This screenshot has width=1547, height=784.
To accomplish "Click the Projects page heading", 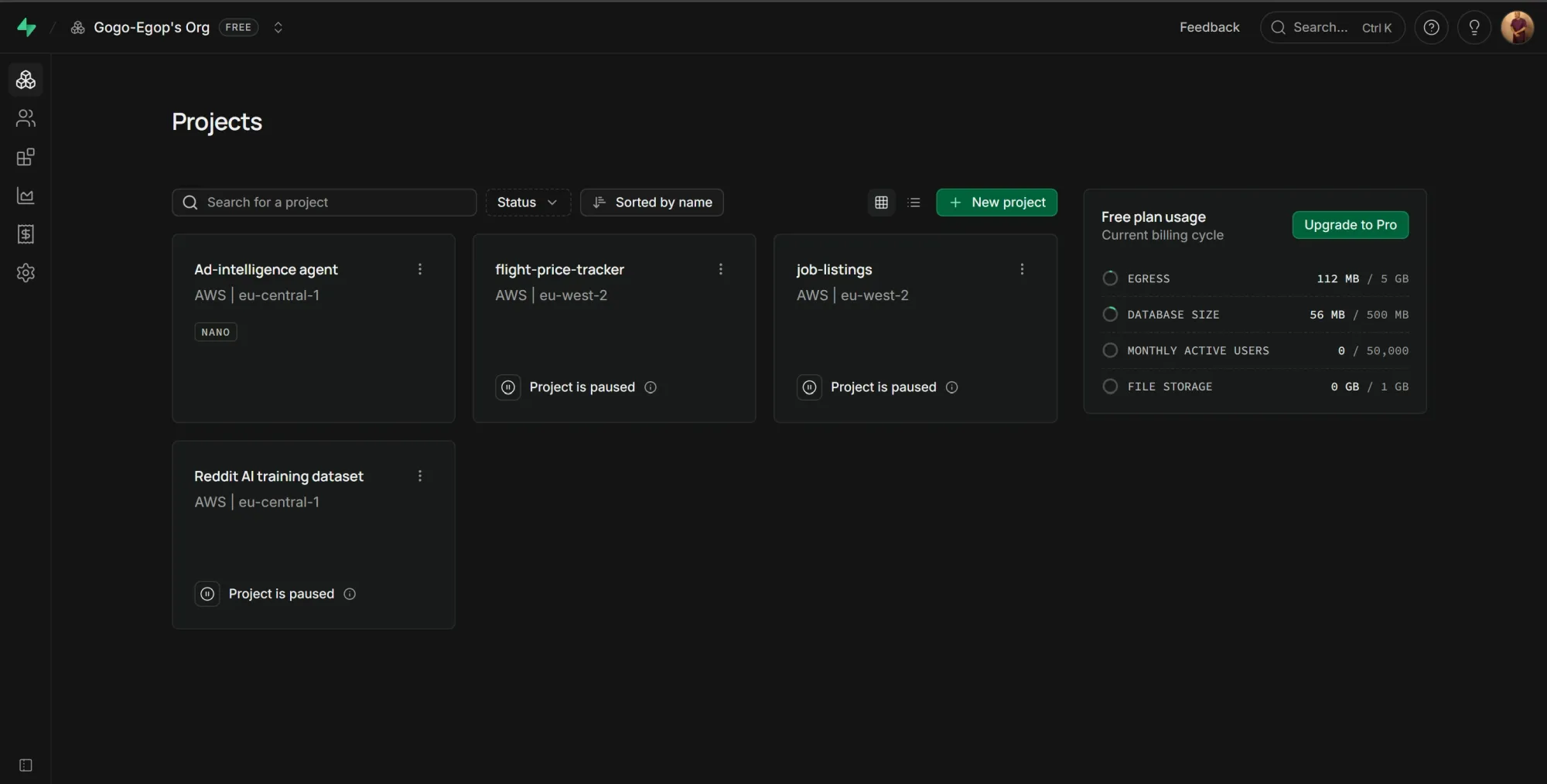I will (x=217, y=122).
